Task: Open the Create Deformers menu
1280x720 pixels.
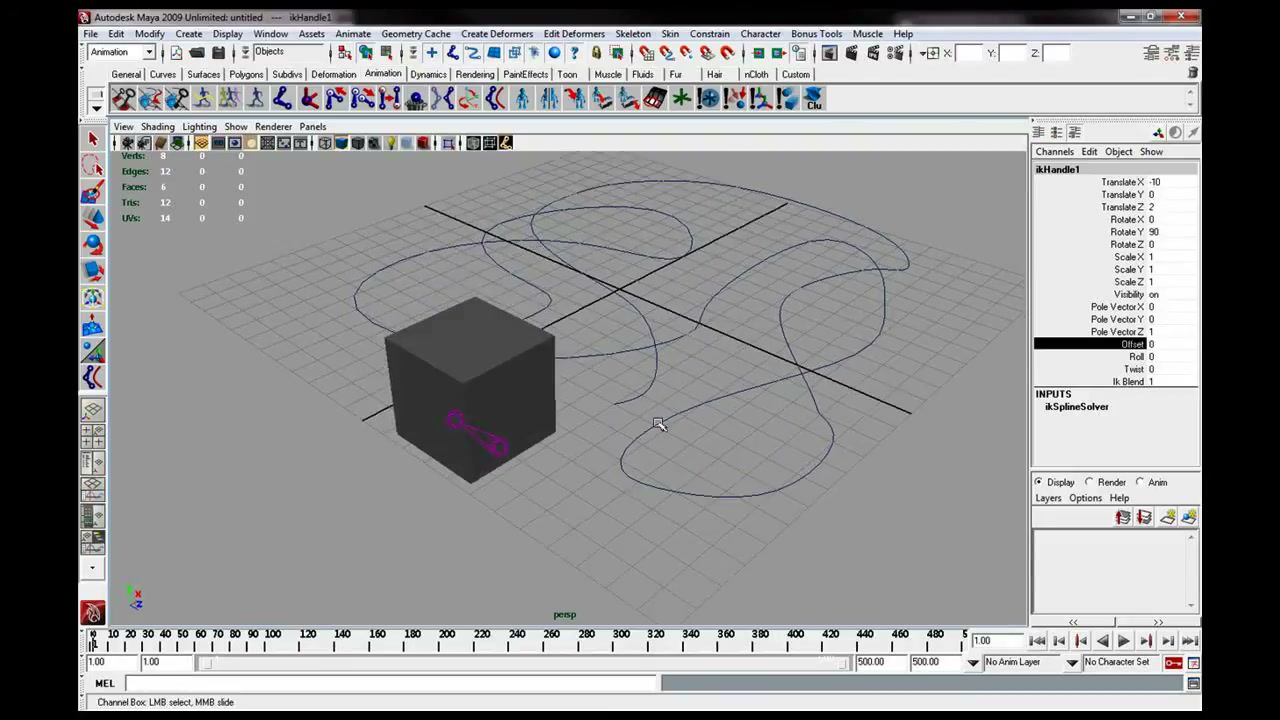Action: 497,34
